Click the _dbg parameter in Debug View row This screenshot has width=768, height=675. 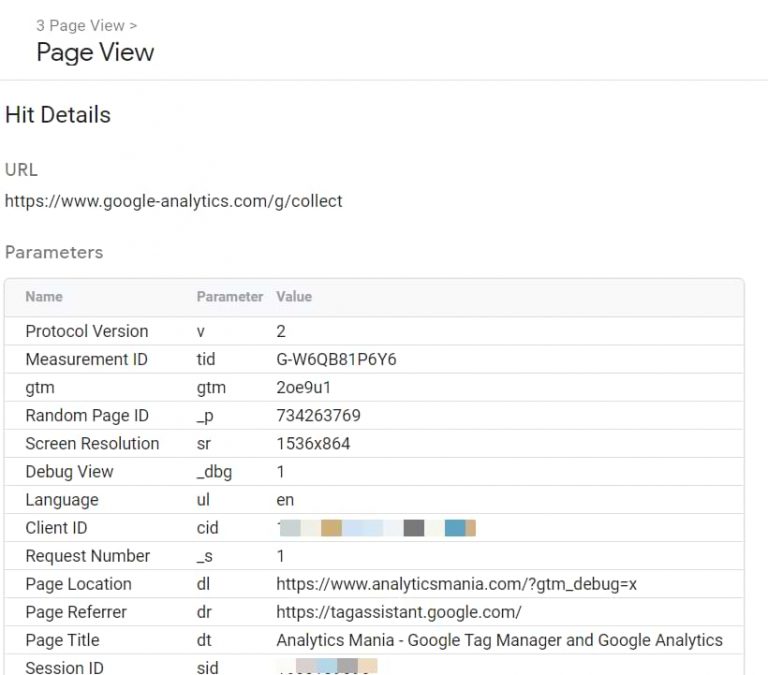tap(214, 471)
